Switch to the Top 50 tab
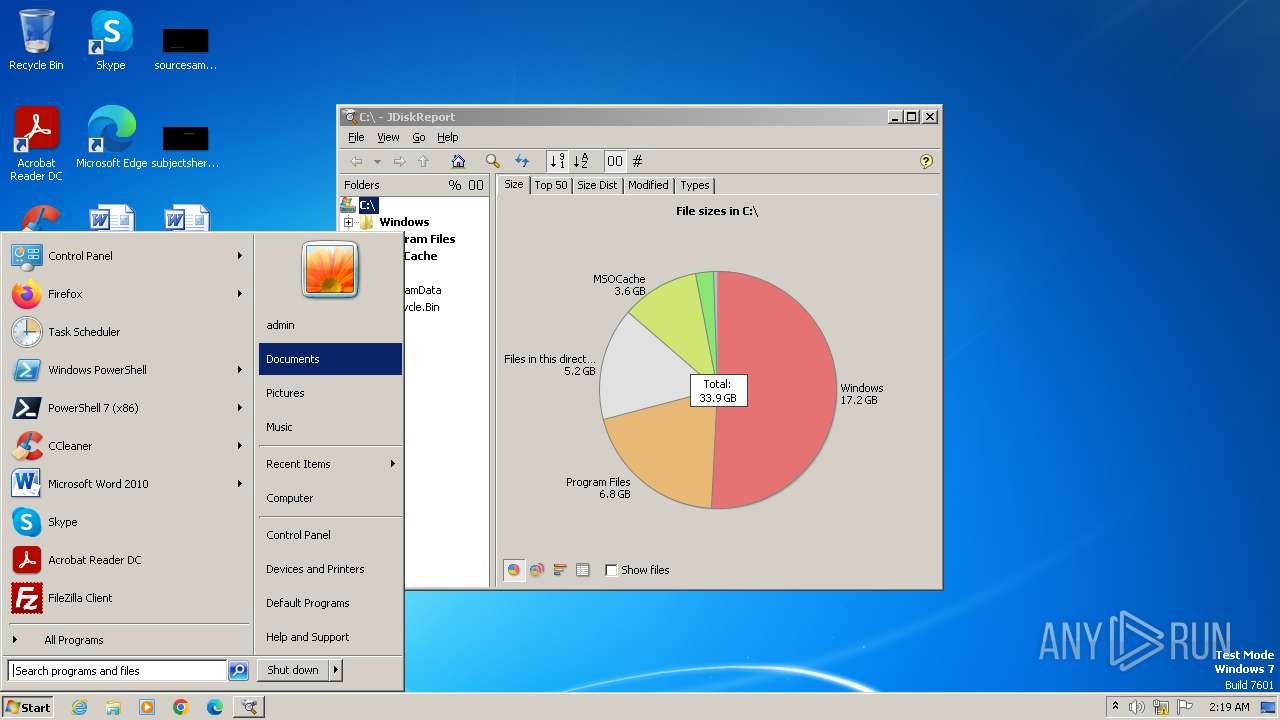This screenshot has height=720, width=1280. [x=550, y=185]
